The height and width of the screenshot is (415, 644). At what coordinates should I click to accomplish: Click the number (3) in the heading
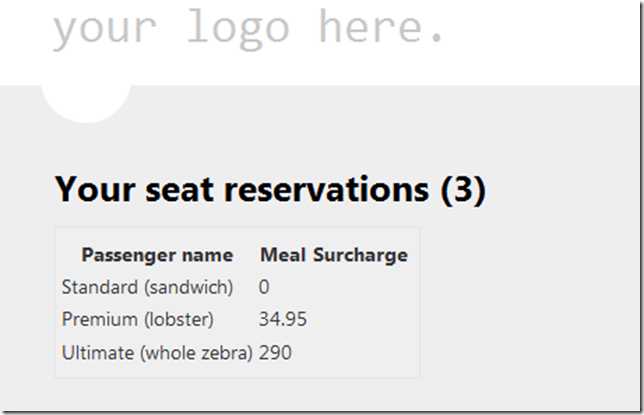click(463, 190)
